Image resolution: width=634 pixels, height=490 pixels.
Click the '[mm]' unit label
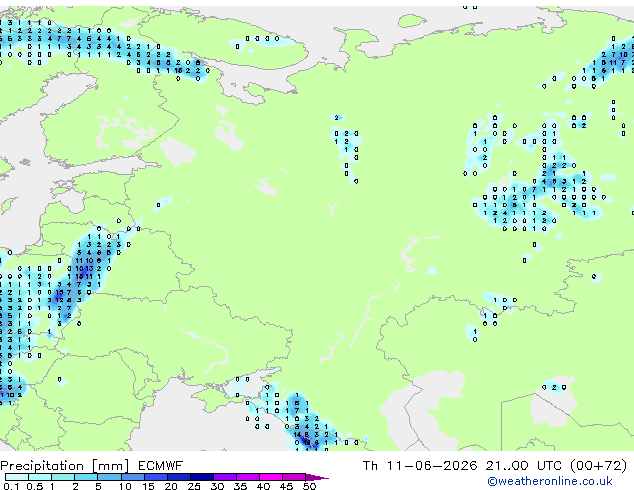tap(111, 466)
